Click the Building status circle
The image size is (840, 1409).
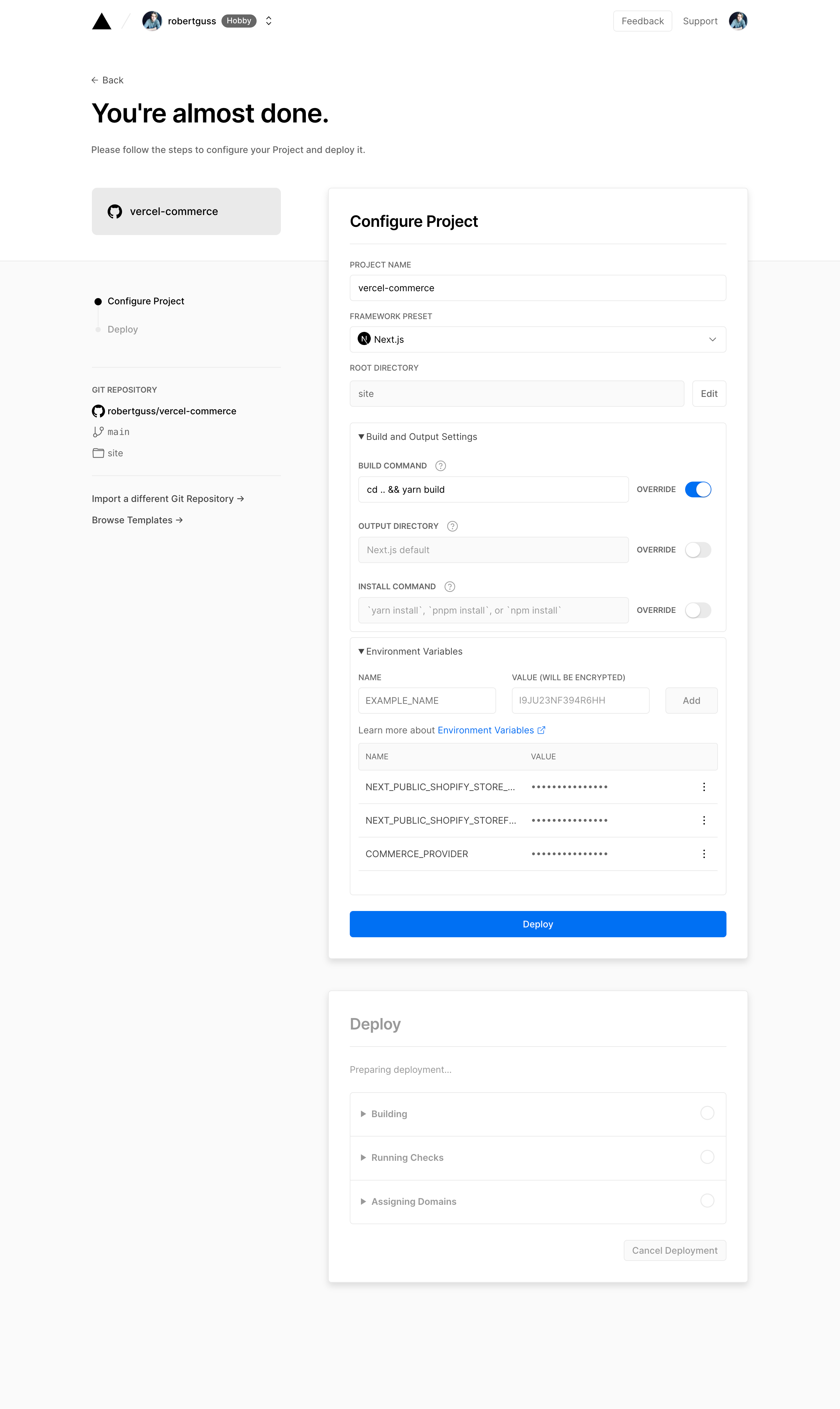tap(707, 1114)
